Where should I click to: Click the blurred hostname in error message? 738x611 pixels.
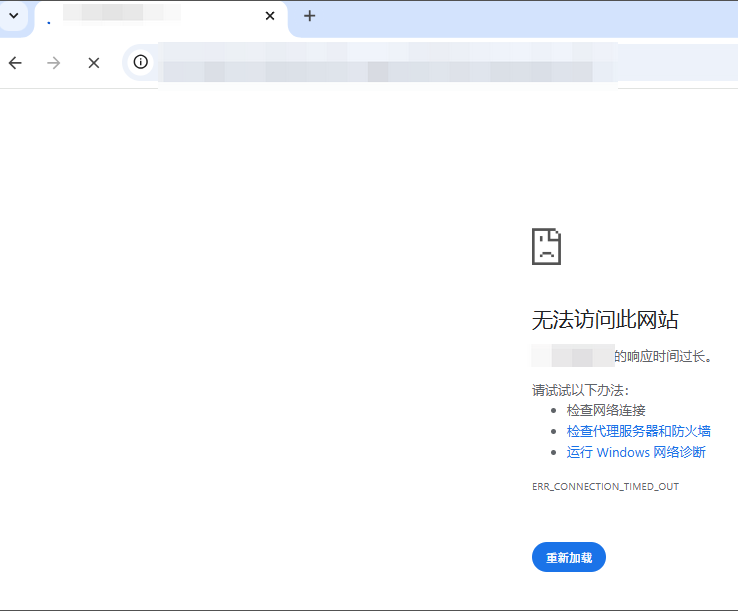[x=572, y=356]
